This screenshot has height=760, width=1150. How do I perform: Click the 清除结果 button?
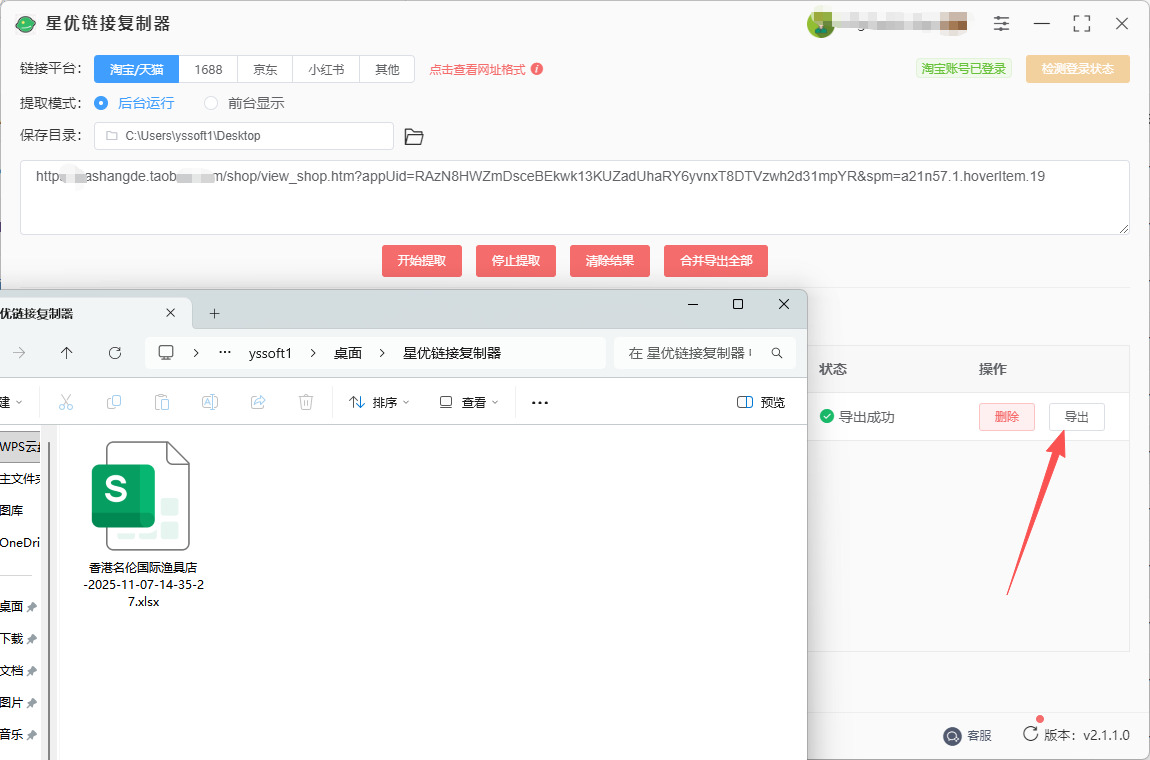pyautogui.click(x=609, y=260)
